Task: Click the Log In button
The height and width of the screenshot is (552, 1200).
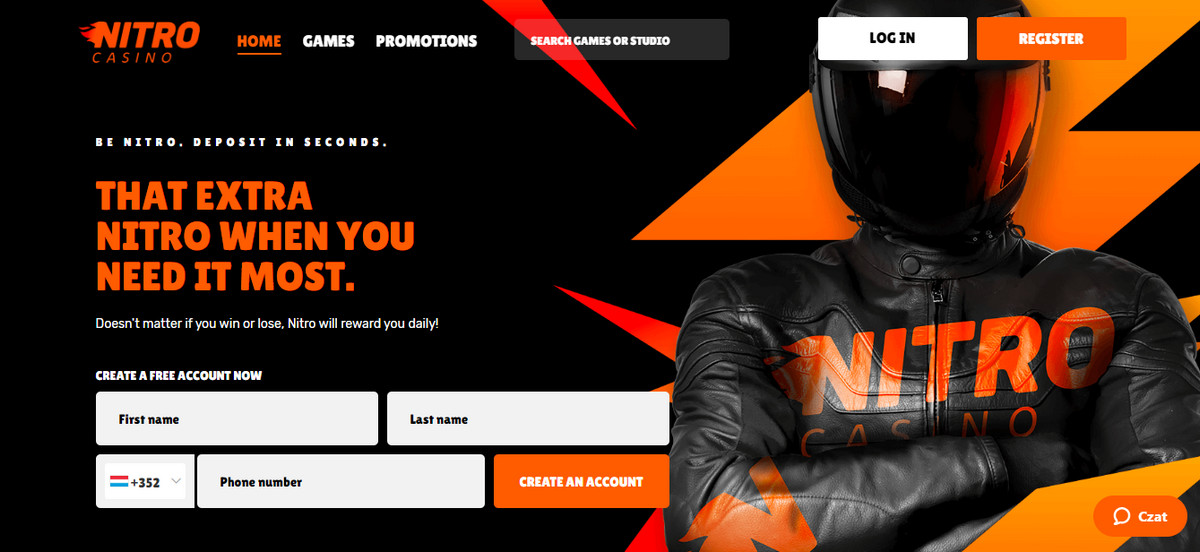Action: coord(892,39)
